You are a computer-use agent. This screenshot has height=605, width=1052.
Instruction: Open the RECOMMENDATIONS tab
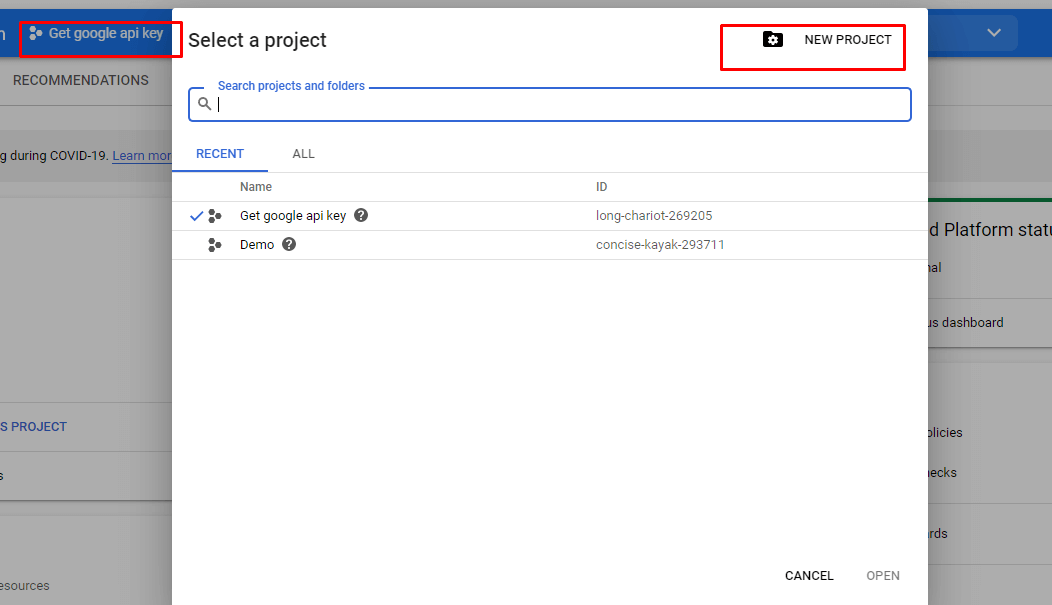click(80, 79)
